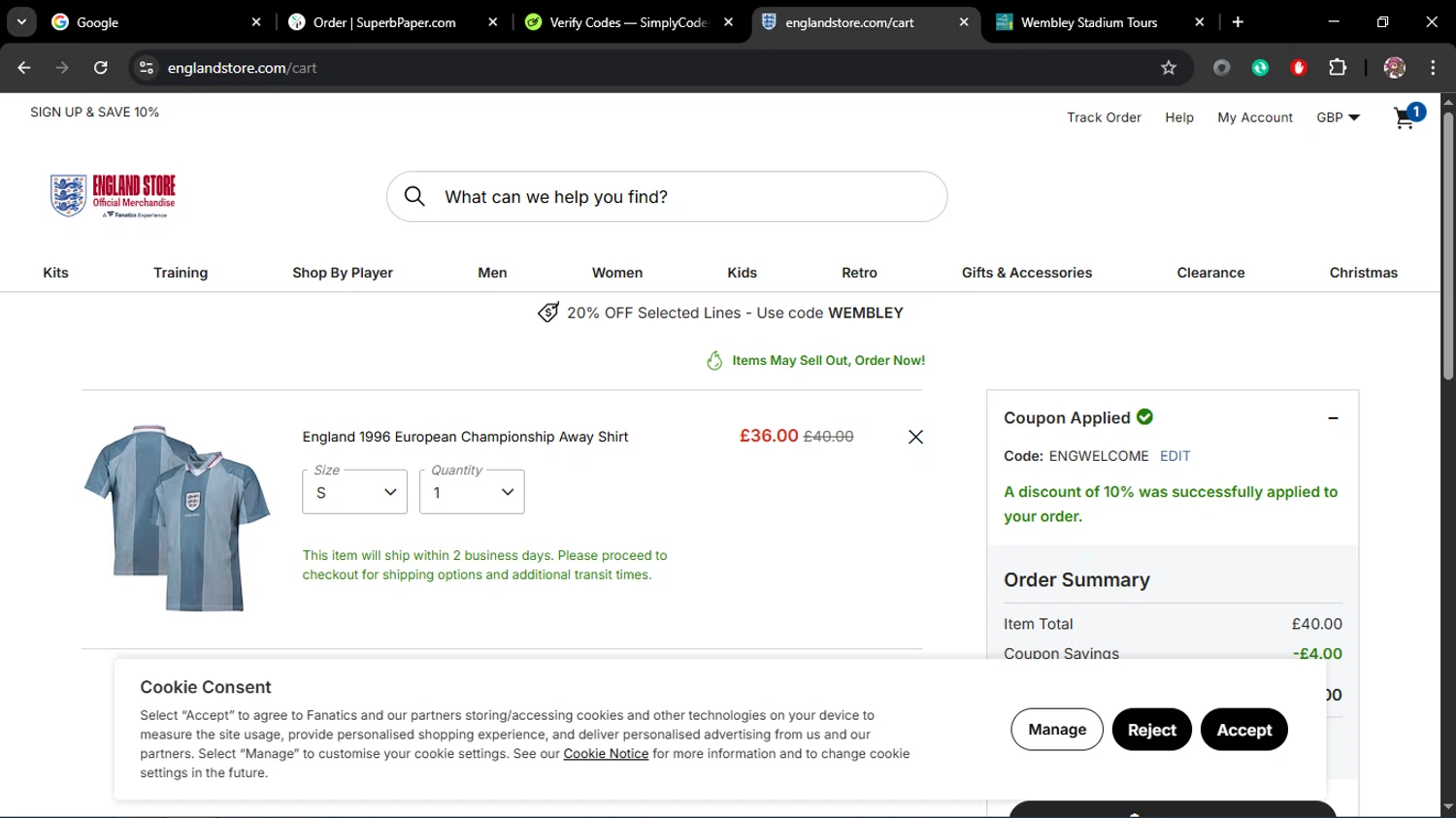Open the Kits menu
Viewport: 1456px width, 818px height.
55,273
